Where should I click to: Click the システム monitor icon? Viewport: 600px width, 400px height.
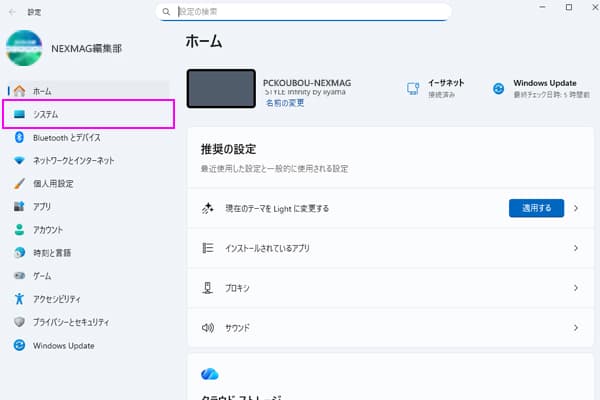click(x=19, y=114)
